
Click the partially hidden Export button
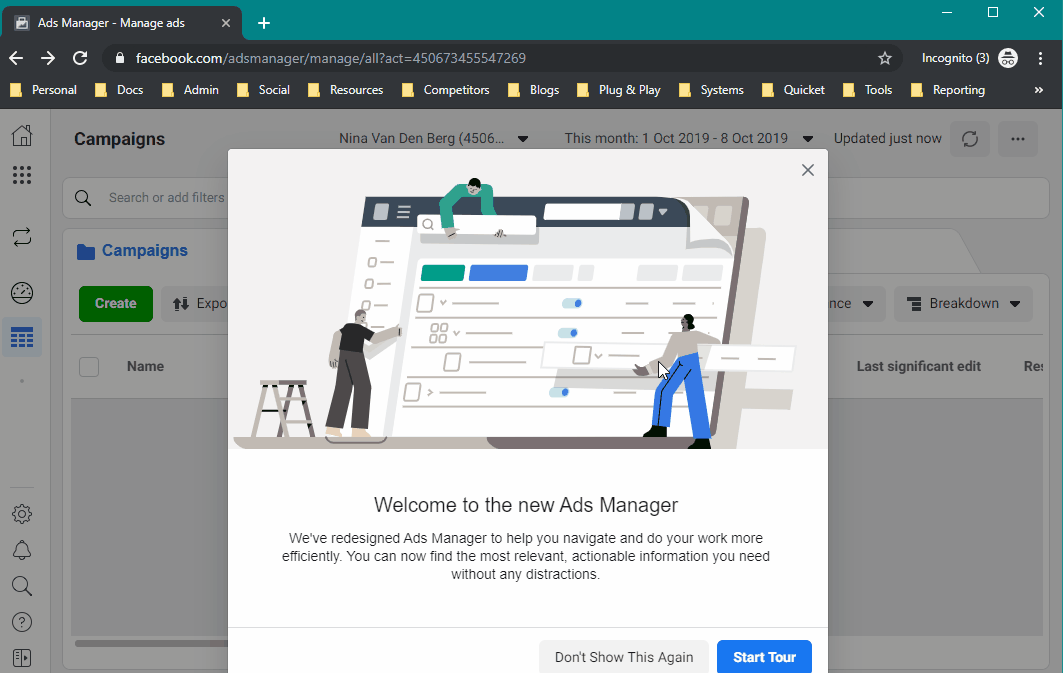tap(195, 304)
